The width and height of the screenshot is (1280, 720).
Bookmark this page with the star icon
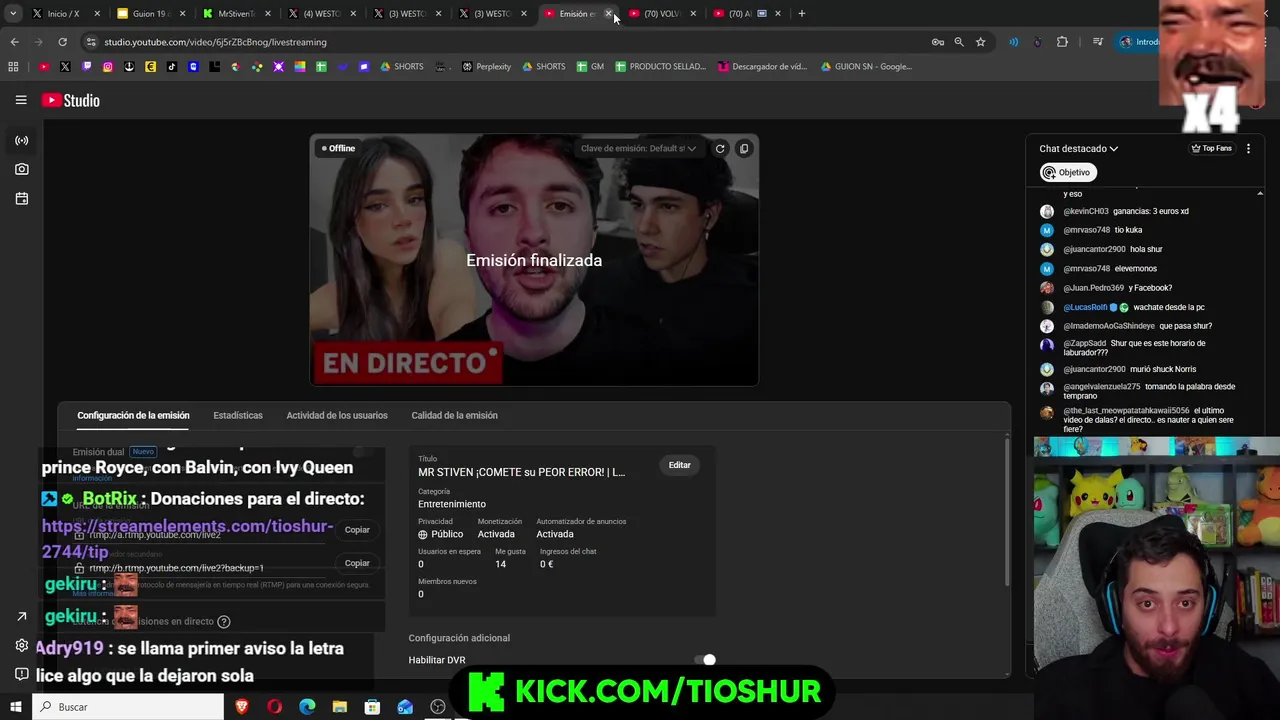pyautogui.click(x=980, y=42)
